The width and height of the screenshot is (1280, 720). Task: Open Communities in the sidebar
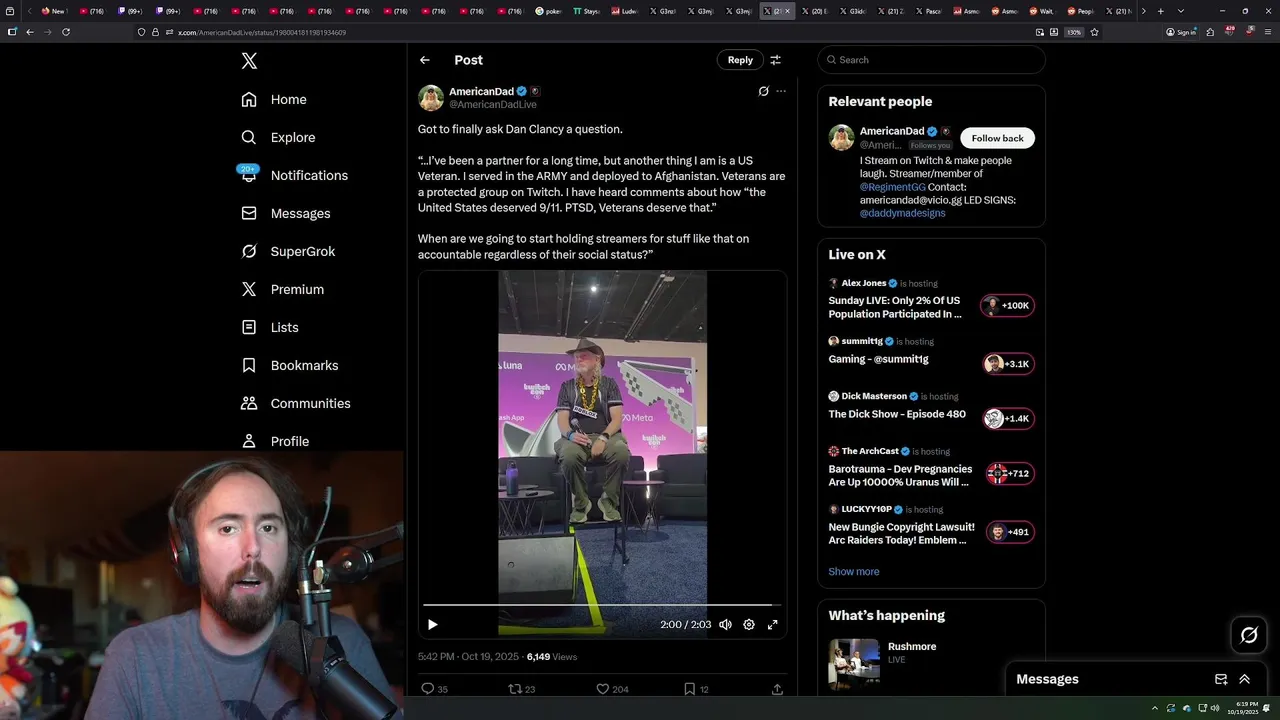pyautogui.click(x=295, y=403)
